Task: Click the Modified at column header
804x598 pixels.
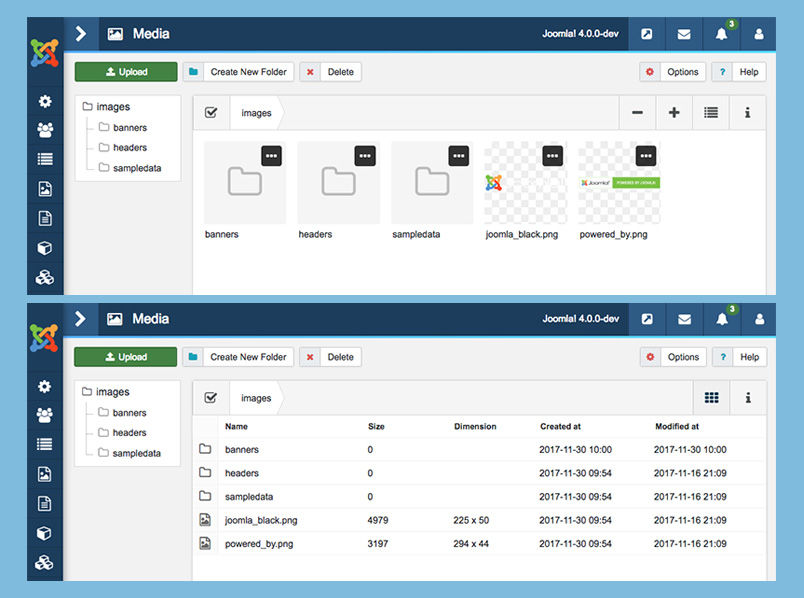Action: pos(678,426)
